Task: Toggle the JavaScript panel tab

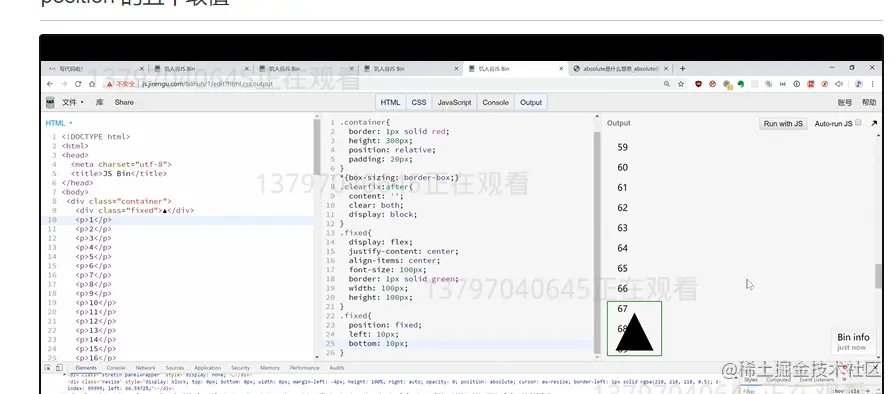Action: tap(454, 102)
